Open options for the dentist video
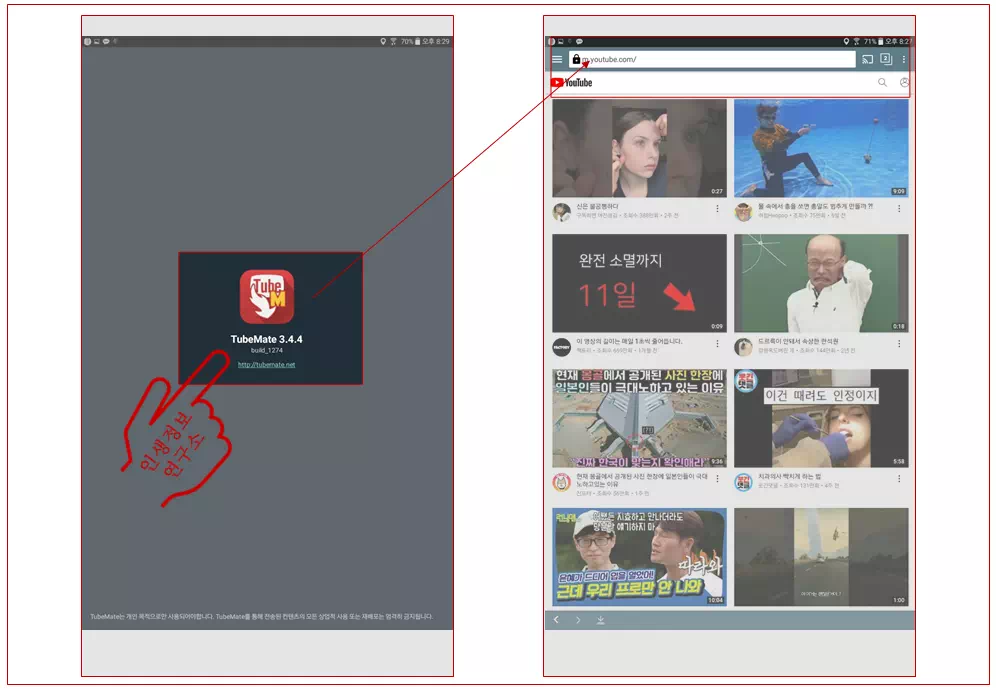996x690 pixels. pos(899,479)
